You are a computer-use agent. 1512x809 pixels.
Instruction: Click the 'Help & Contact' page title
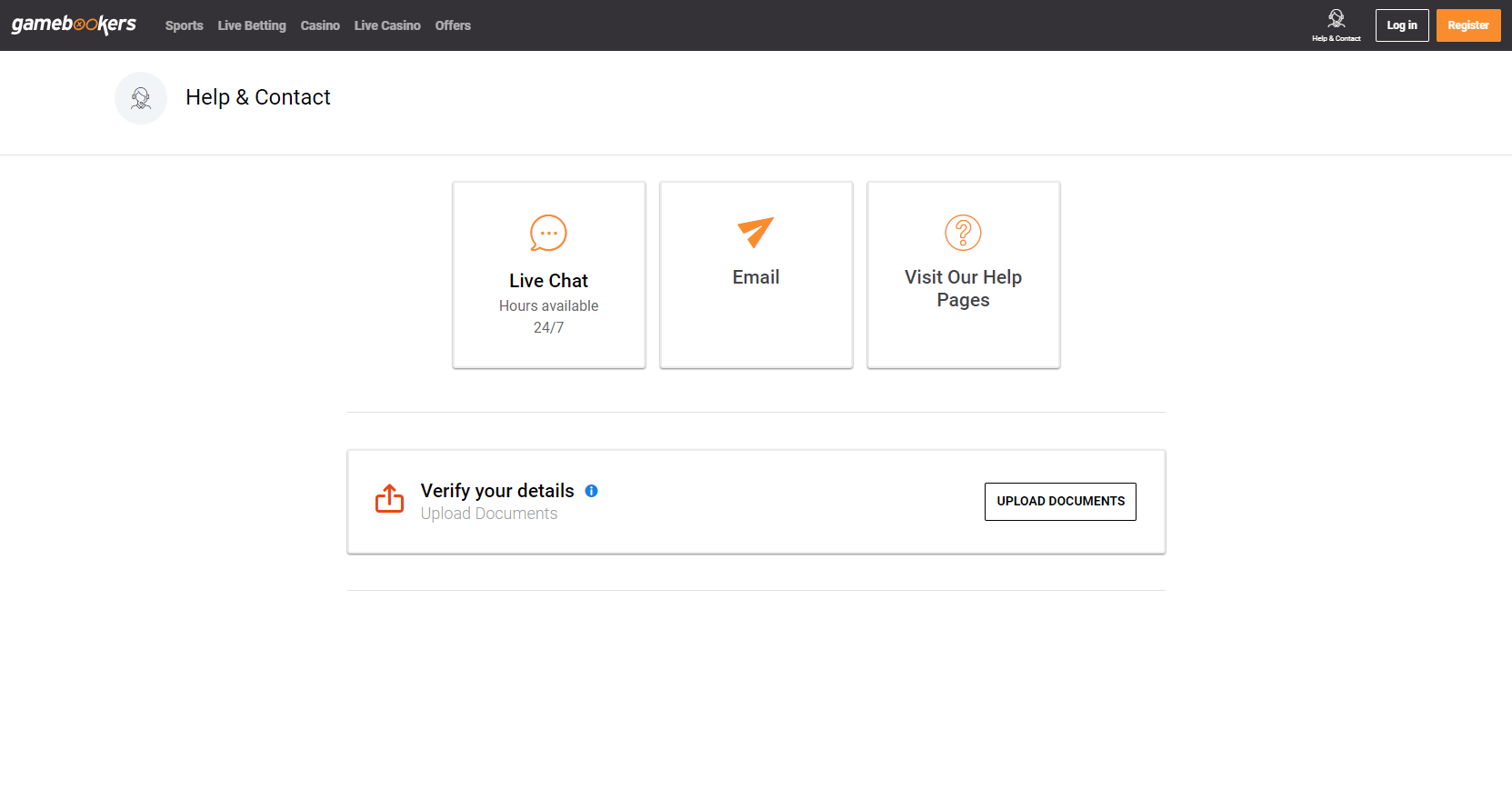(258, 97)
